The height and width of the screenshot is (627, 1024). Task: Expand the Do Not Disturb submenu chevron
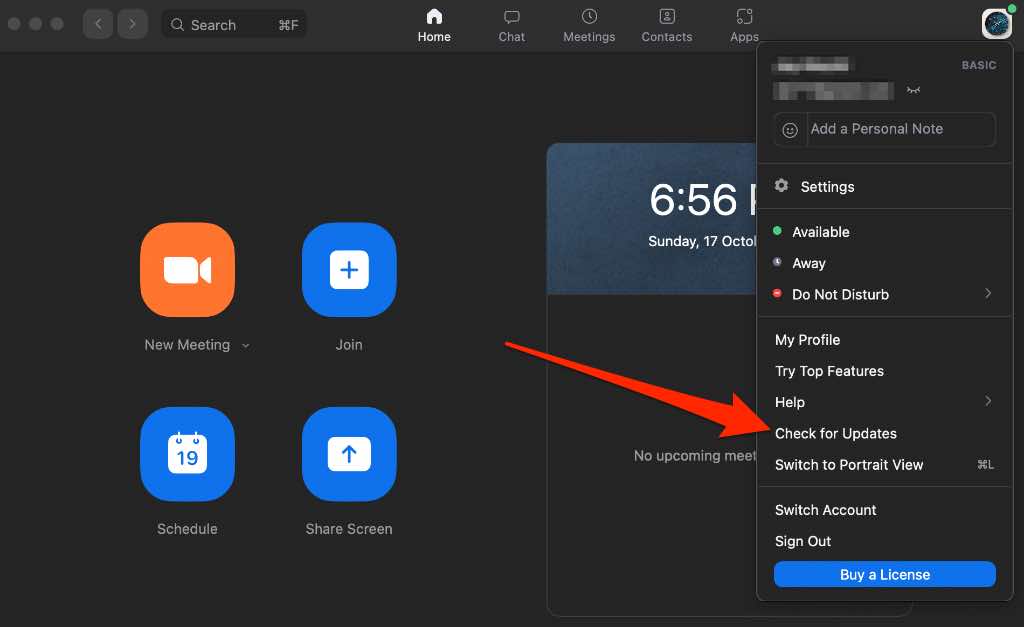988,293
